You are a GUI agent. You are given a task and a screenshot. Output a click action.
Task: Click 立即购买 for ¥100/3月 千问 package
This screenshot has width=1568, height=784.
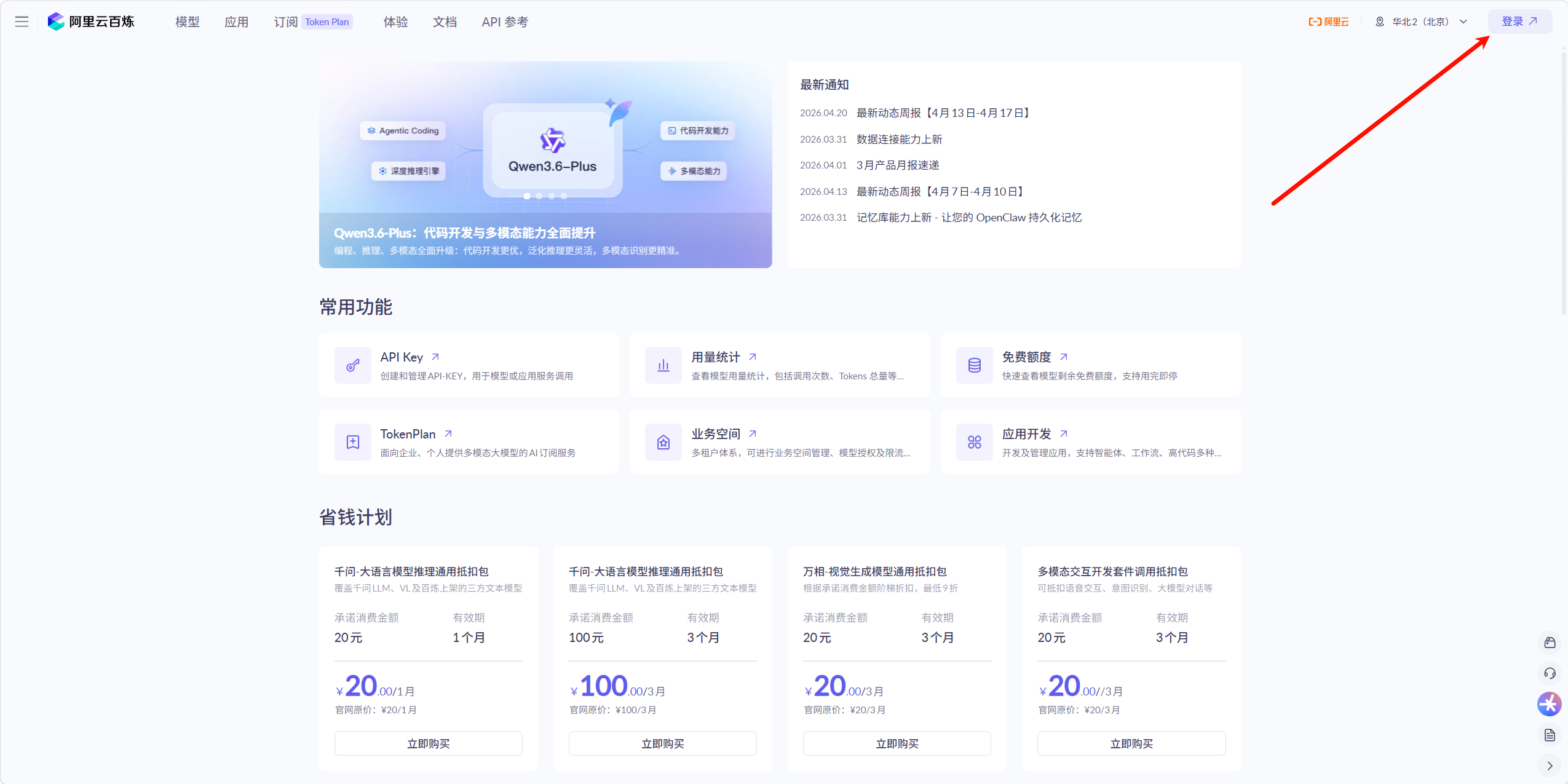coord(663,743)
